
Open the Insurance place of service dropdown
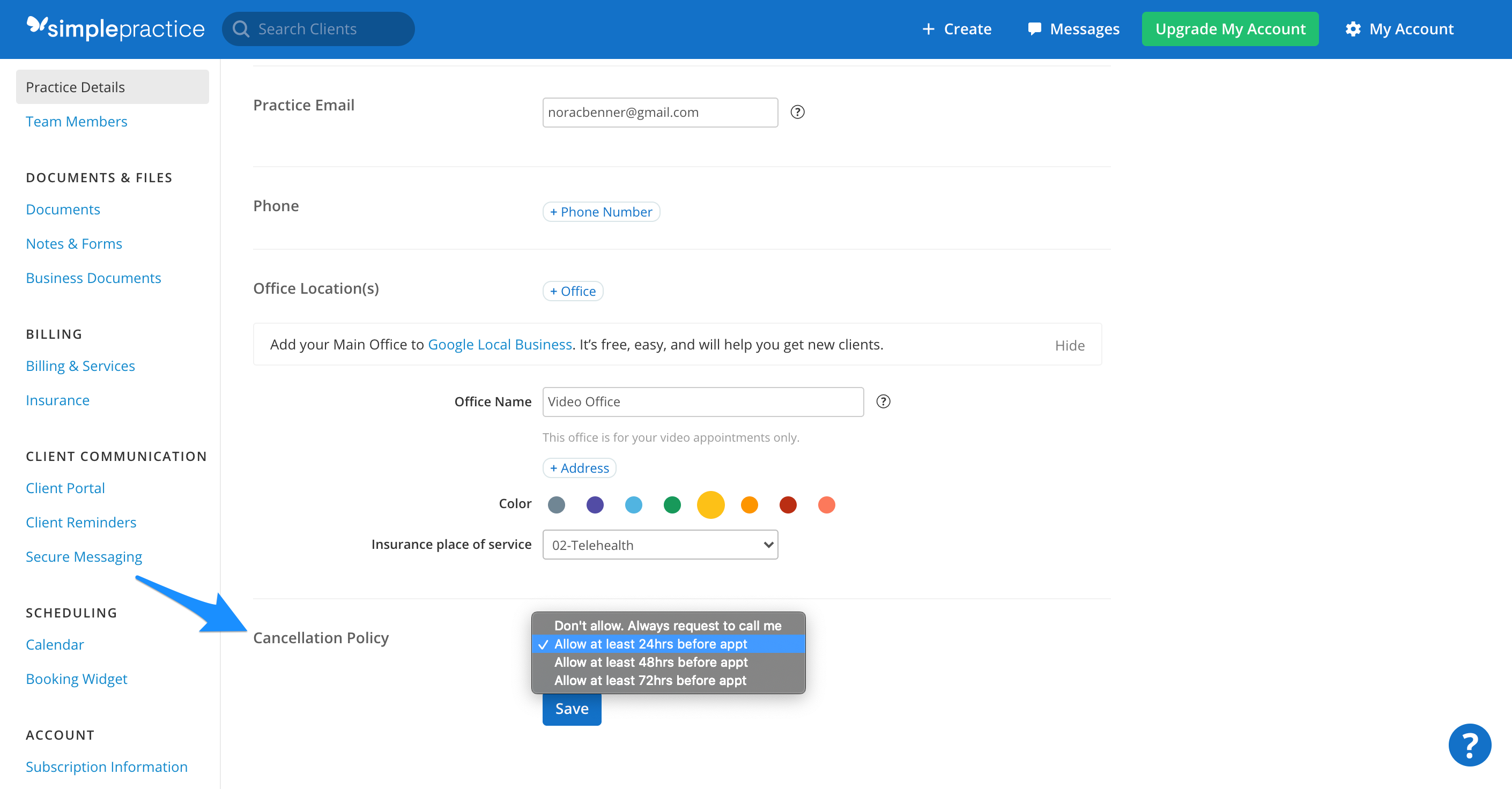coord(659,545)
